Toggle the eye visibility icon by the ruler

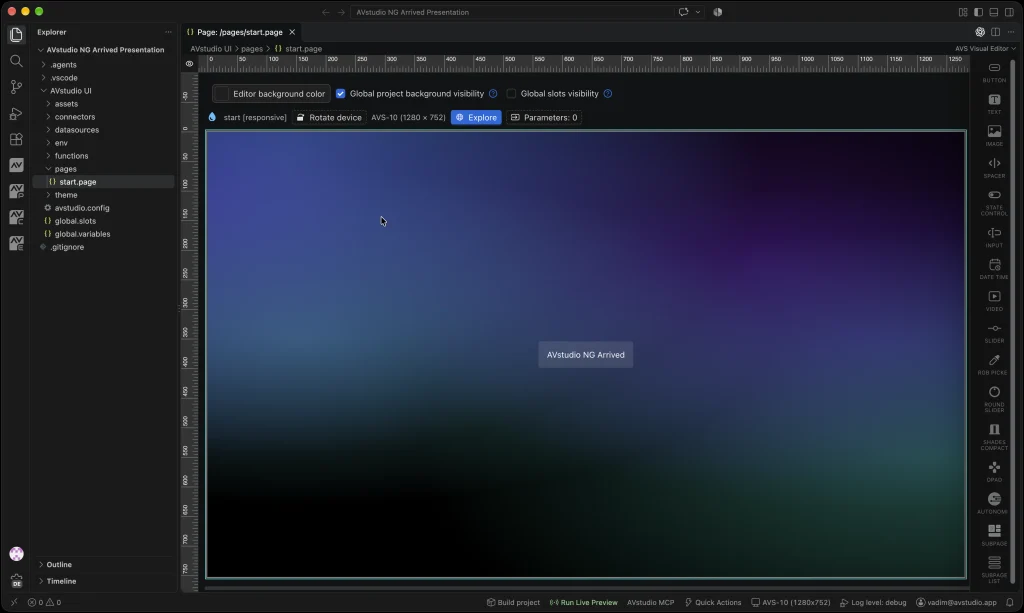[189, 64]
